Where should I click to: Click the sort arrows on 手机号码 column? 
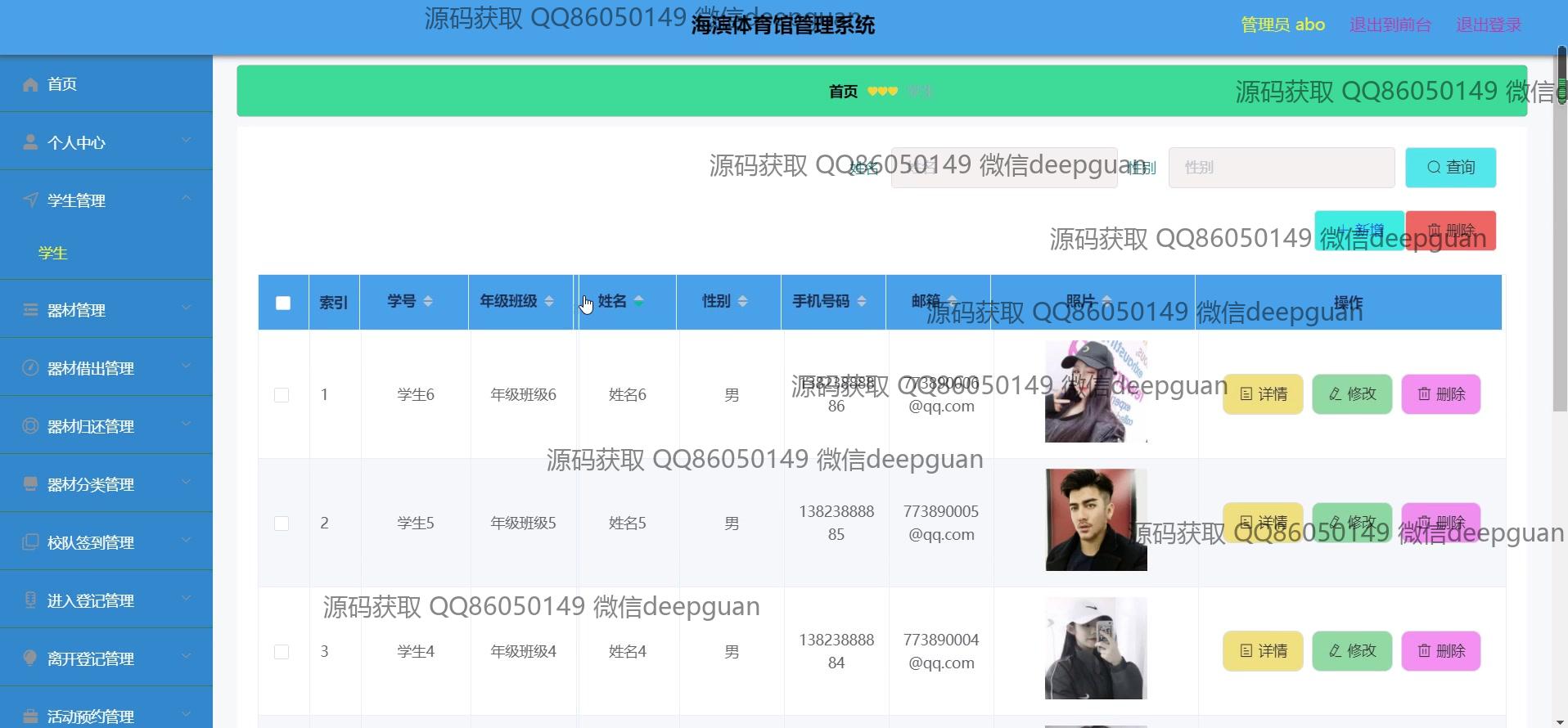click(861, 302)
